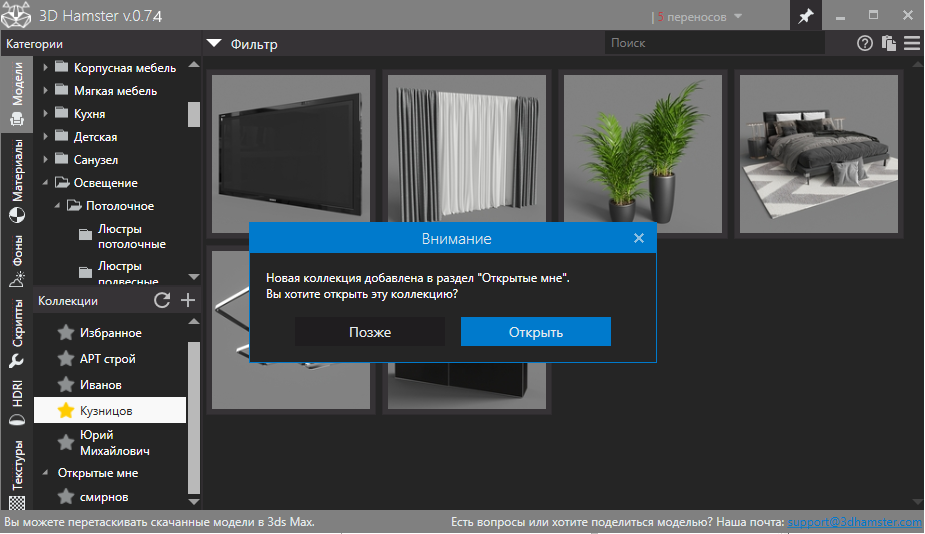Click the folder icon of Кухня

[x=62, y=113]
